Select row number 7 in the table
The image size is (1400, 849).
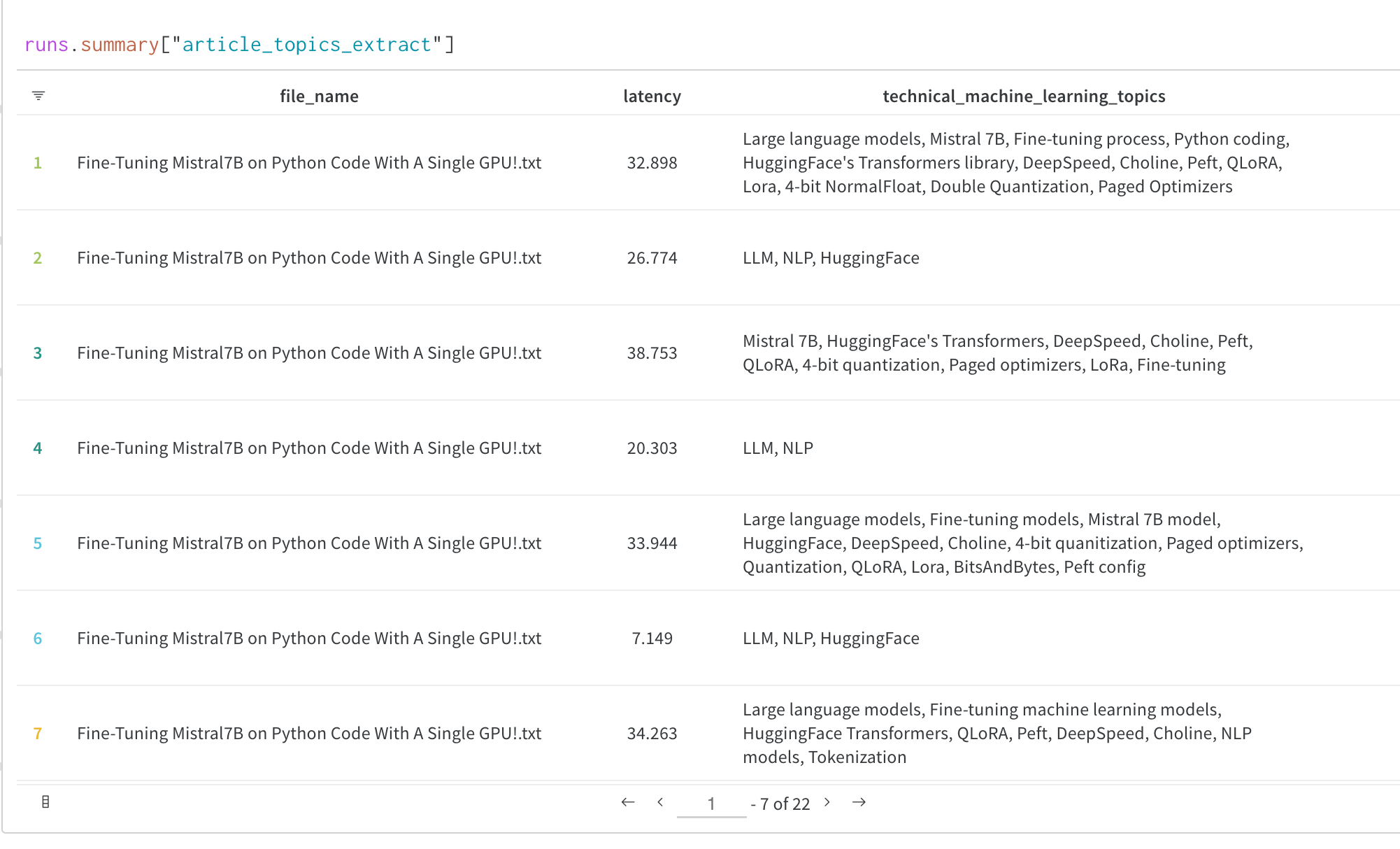coord(37,733)
